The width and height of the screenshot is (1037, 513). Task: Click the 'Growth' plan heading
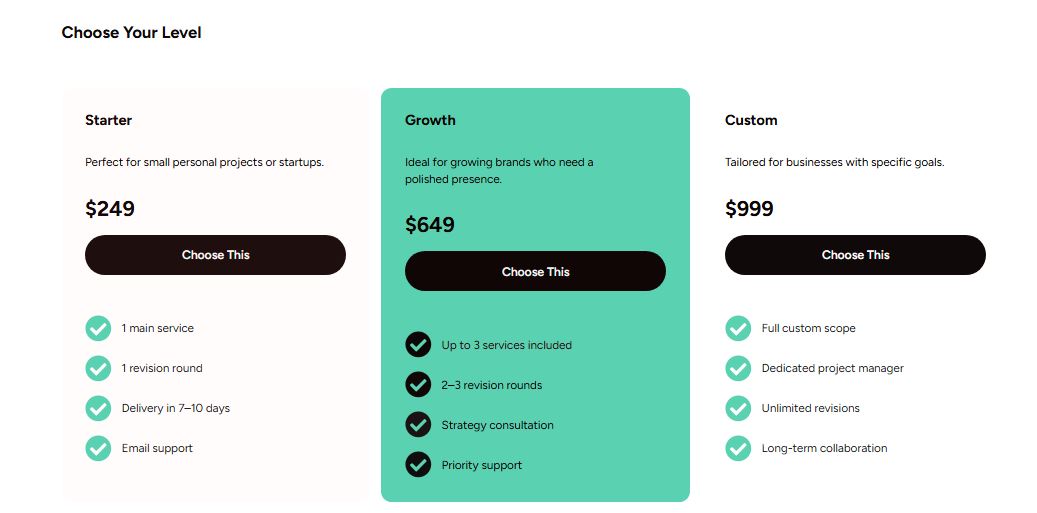click(430, 120)
